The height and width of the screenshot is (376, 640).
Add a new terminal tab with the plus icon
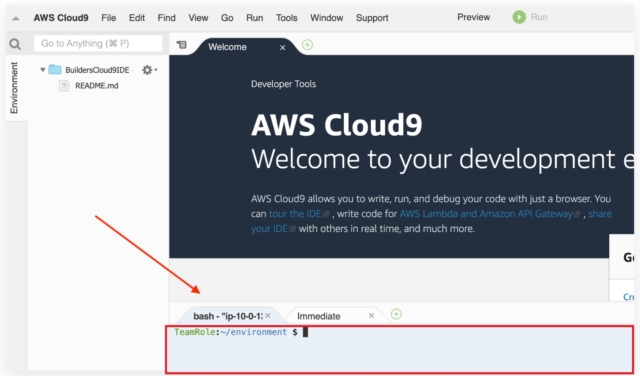click(396, 314)
